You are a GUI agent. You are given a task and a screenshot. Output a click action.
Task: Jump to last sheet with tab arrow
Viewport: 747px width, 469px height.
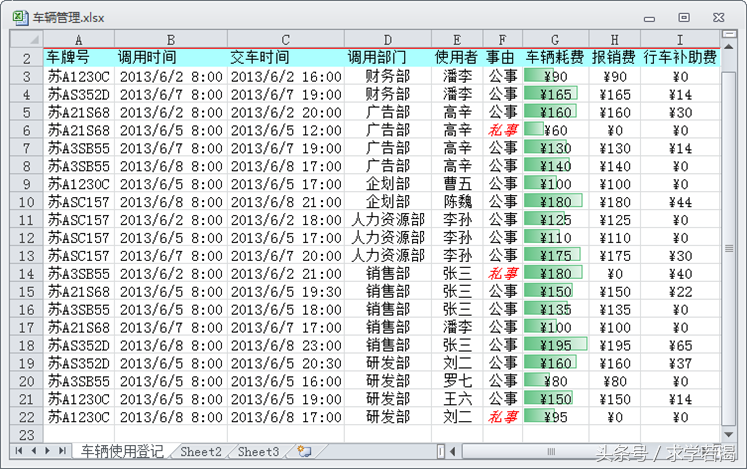tap(62, 451)
